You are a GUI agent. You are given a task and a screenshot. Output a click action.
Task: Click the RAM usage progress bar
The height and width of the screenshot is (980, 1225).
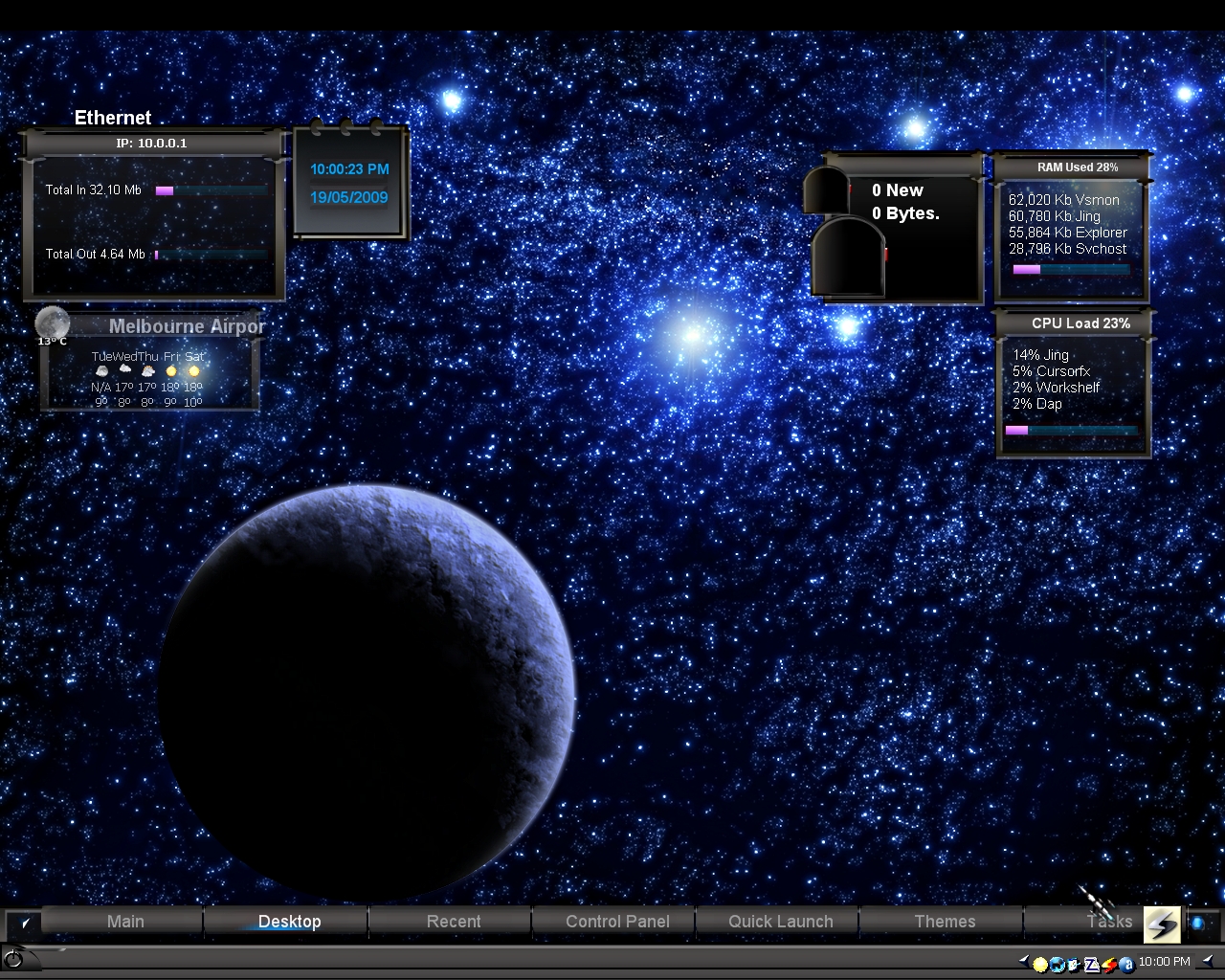coord(1071,270)
